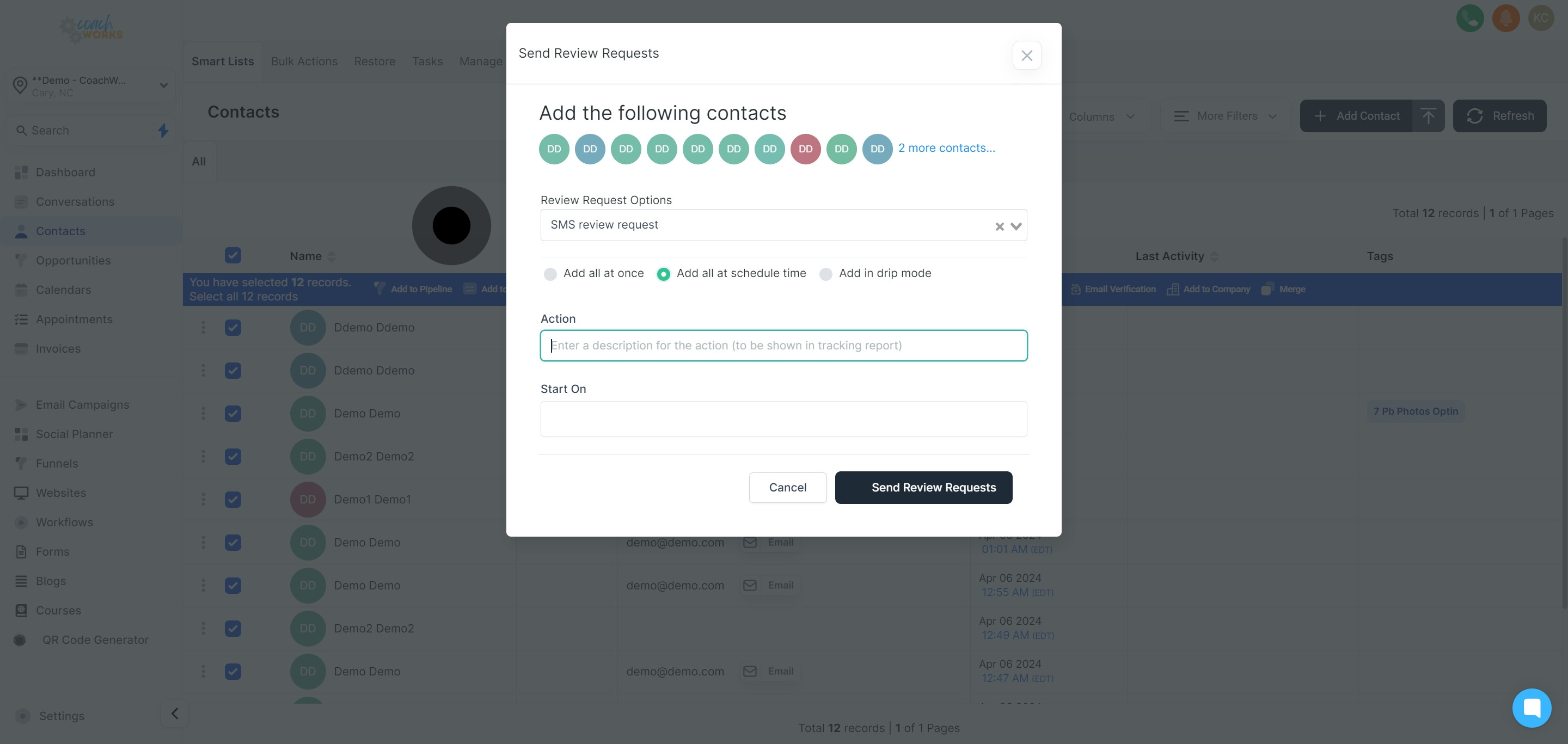Click the Action description input field
This screenshot has height=744, width=1568.
[783, 346]
